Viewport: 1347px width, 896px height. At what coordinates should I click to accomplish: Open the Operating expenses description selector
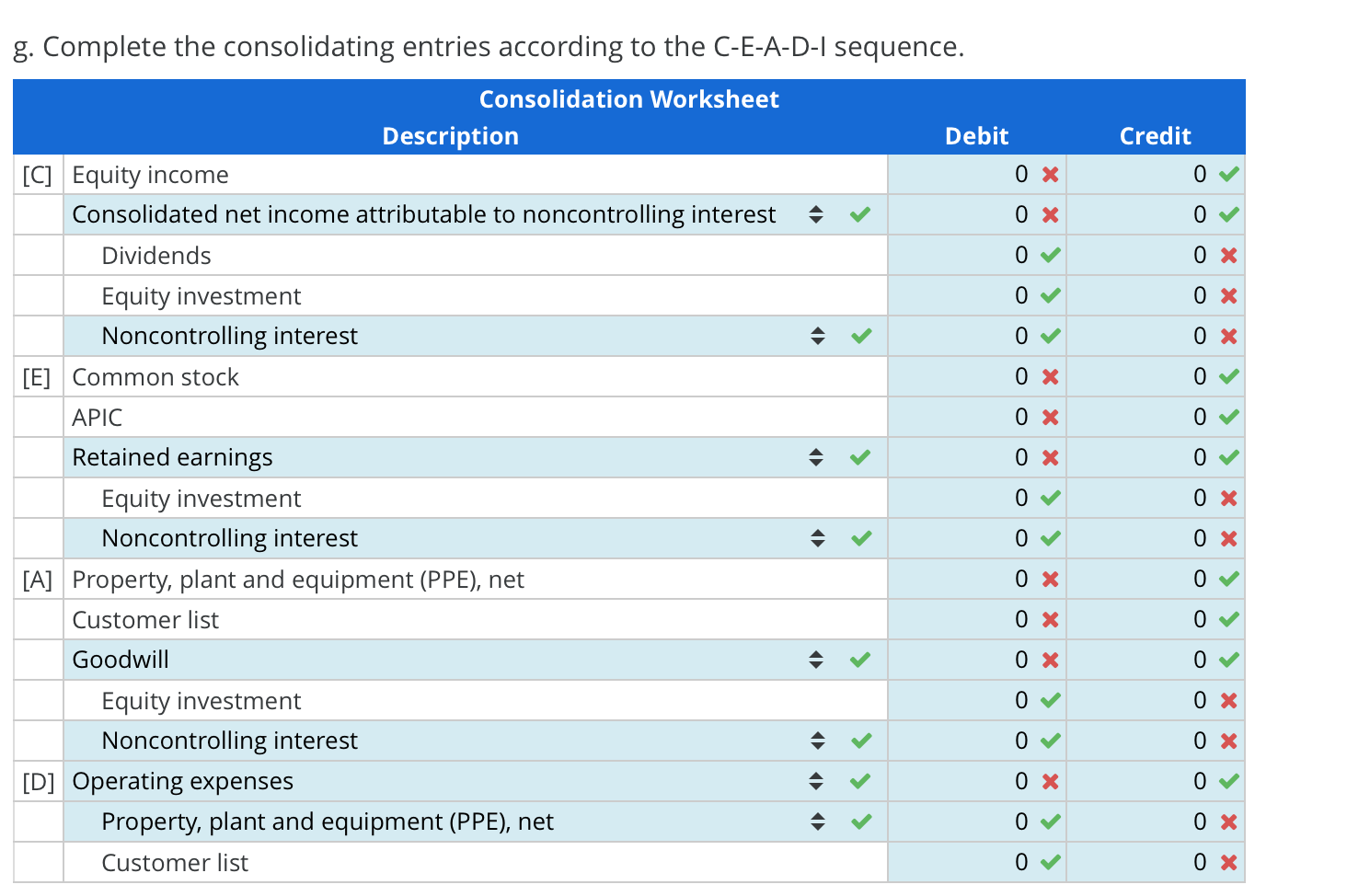point(816,781)
